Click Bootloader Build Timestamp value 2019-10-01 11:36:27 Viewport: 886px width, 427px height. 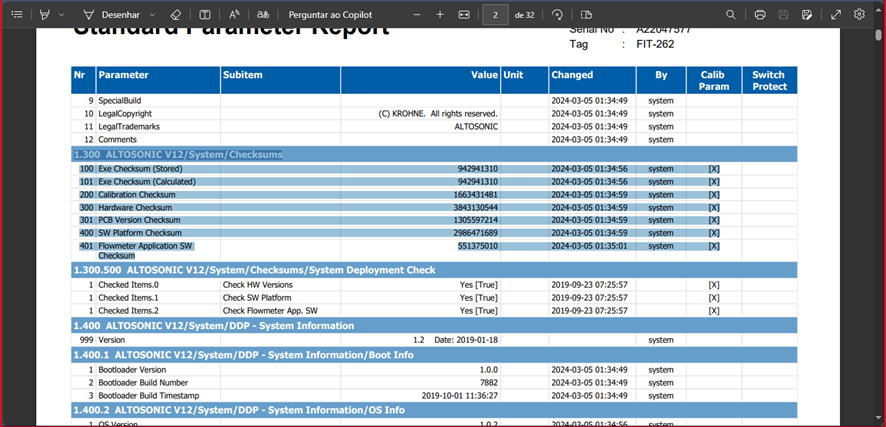459,396
